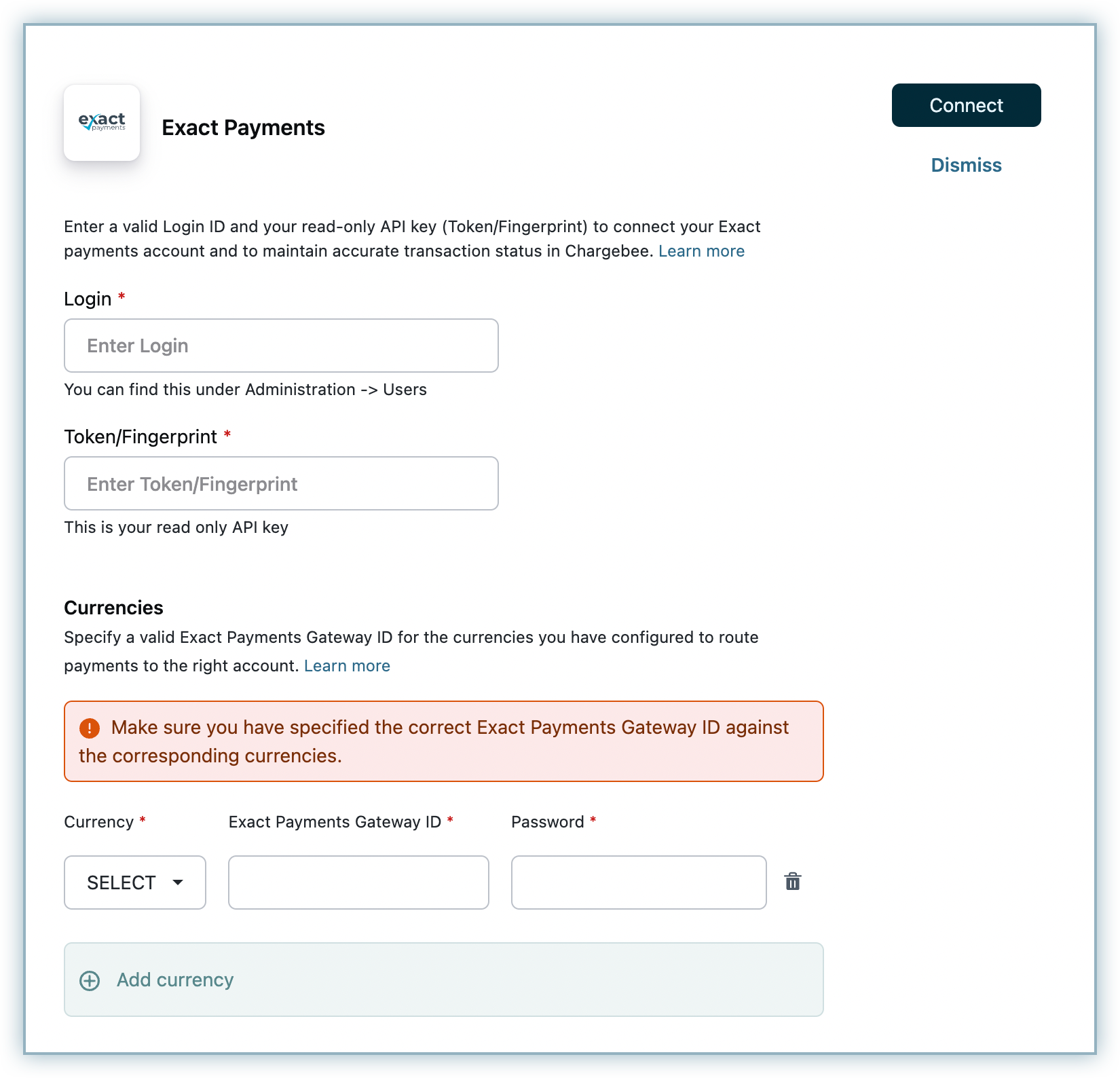Click the Token/Fingerprint field label
The width and height of the screenshot is (1120, 1078).
coord(141,436)
